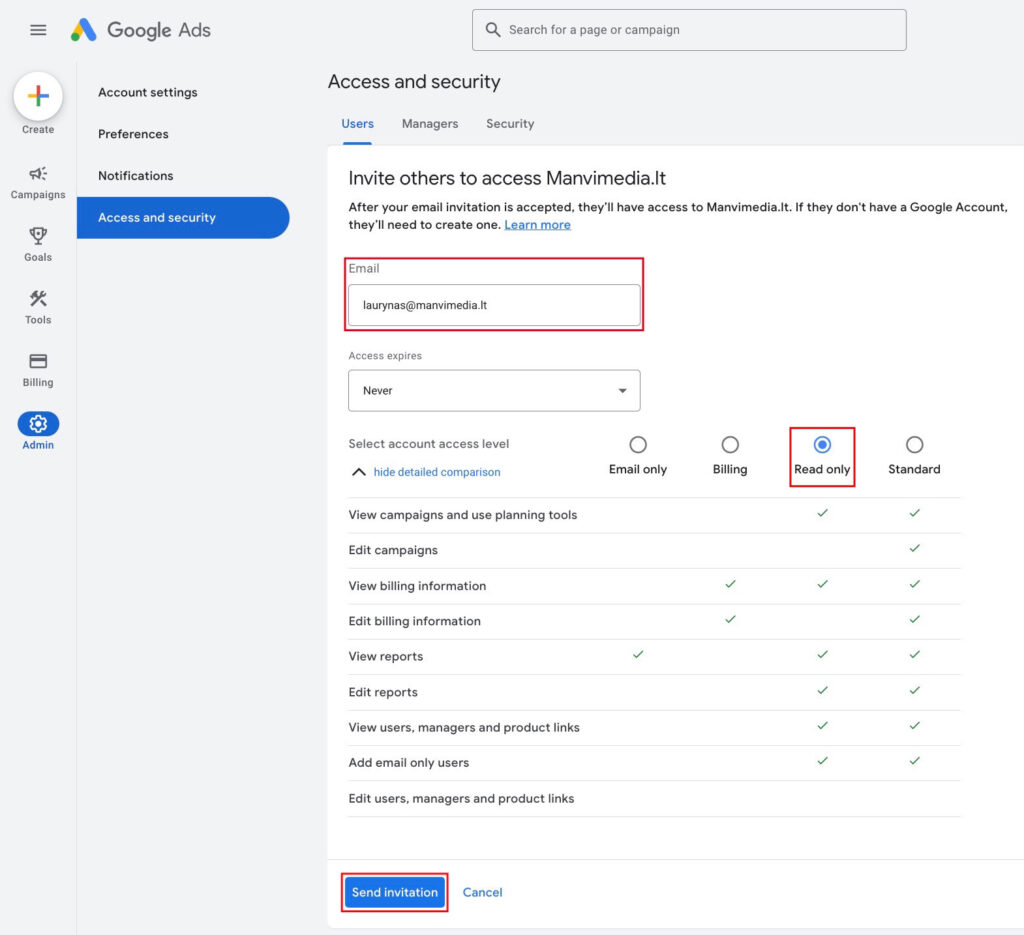Click the search magnifier icon

click(493, 30)
